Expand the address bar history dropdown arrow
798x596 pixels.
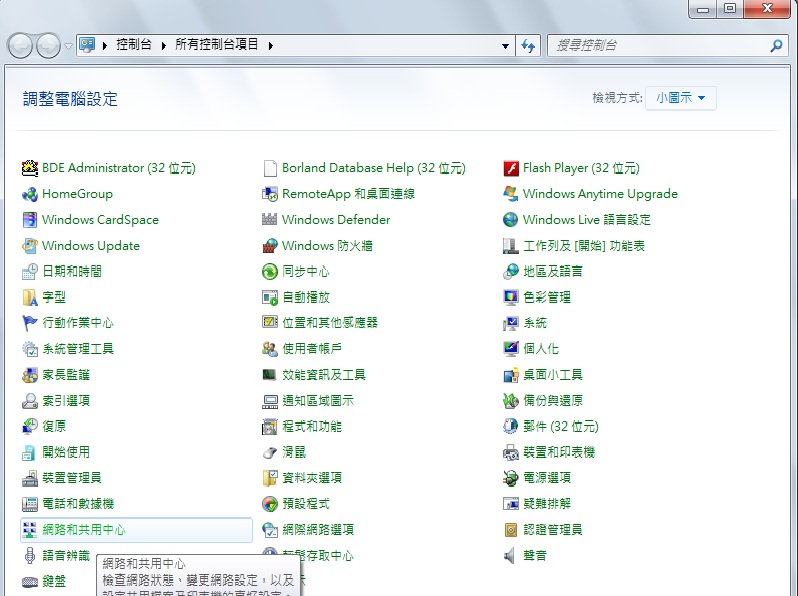[x=505, y=46]
